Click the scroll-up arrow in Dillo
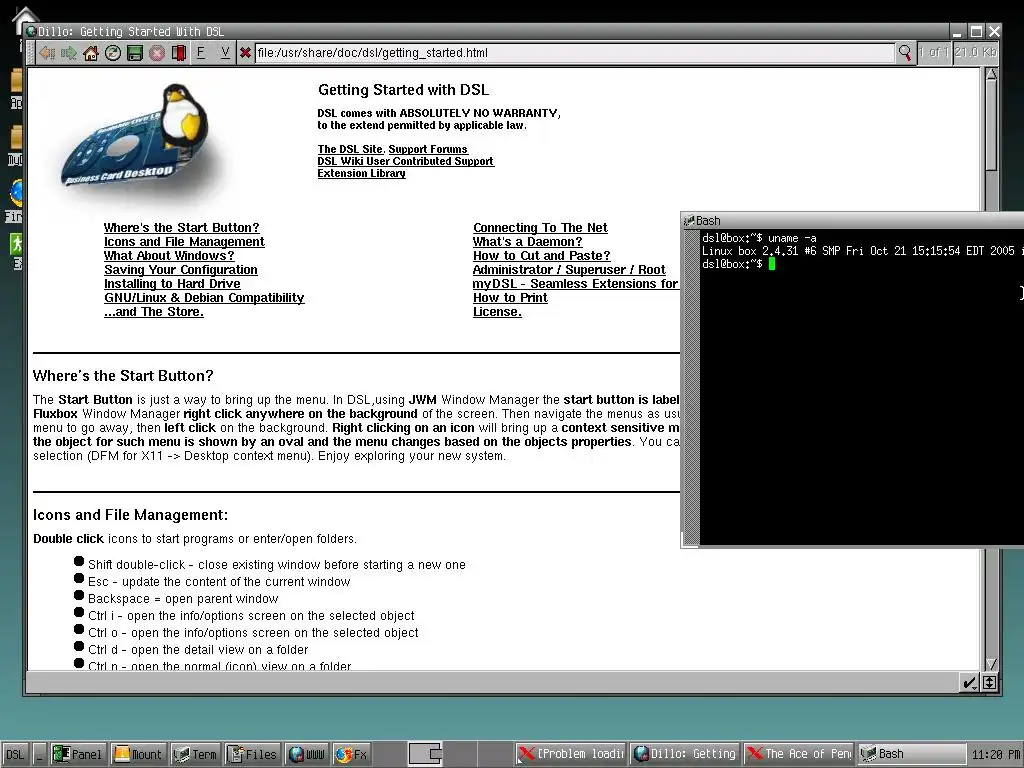Screen dimensions: 1024x768 tap(991, 74)
